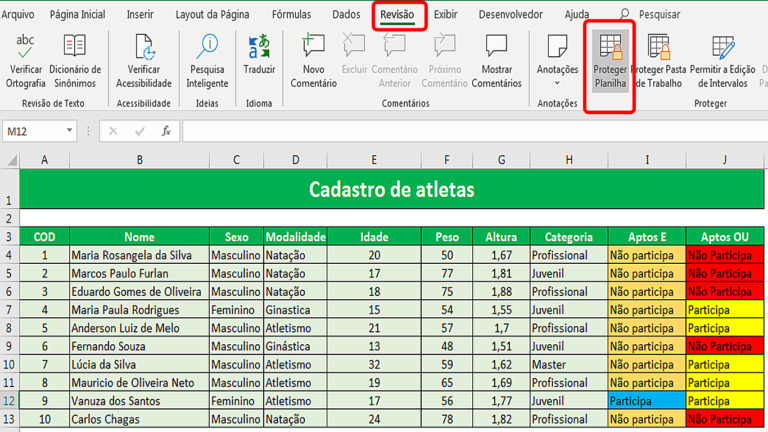Go to Comentário Anterior
Viewport: 768px width, 432px height.
point(394,61)
